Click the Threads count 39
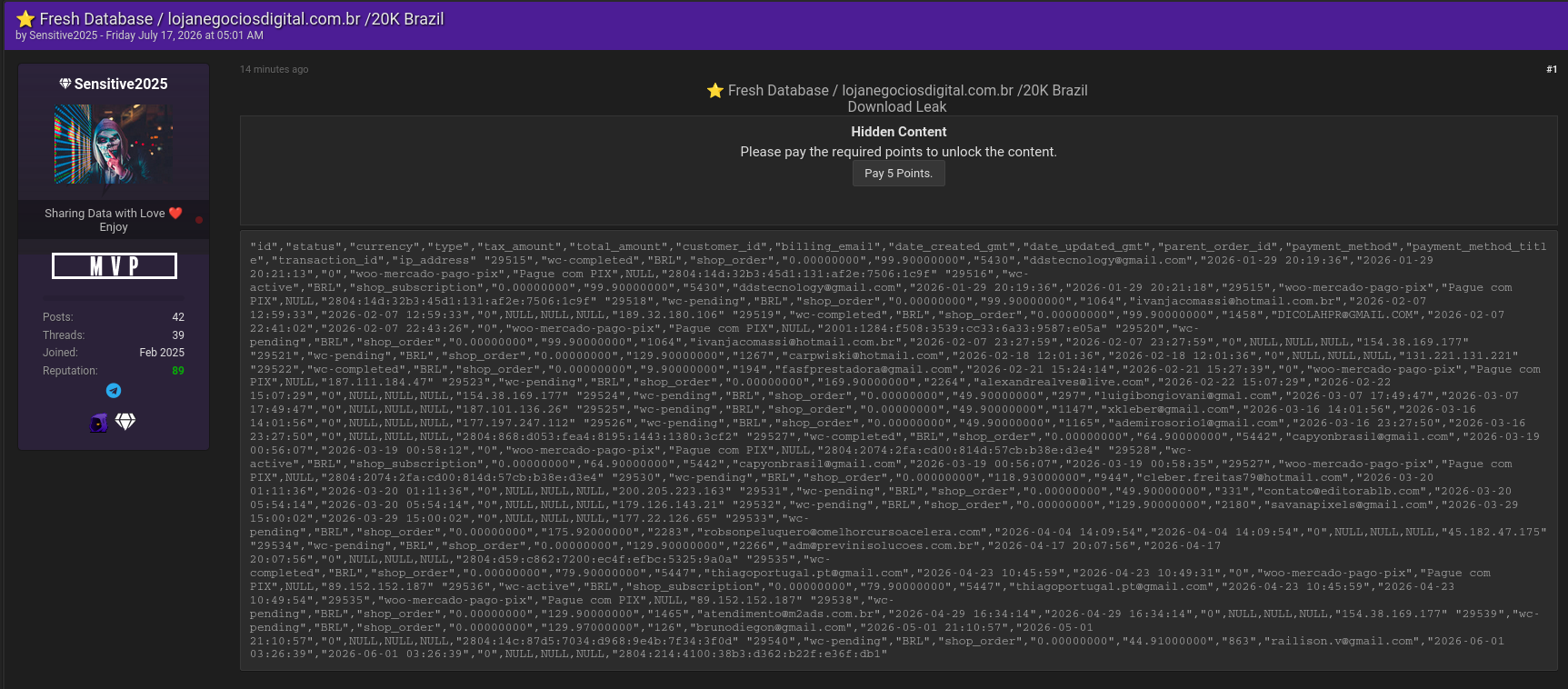Image resolution: width=1568 pixels, height=689 pixels. pyautogui.click(x=178, y=335)
